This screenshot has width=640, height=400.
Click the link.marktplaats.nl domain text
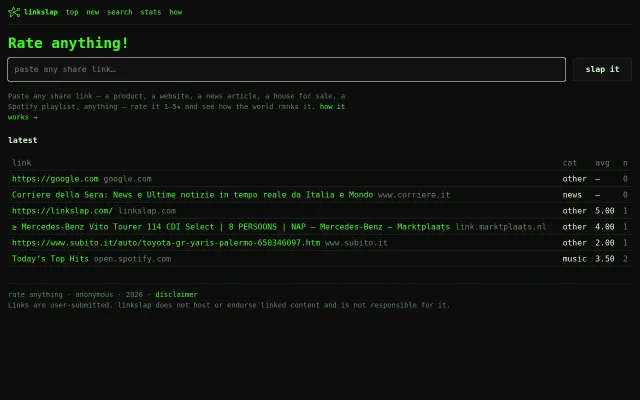point(501,227)
